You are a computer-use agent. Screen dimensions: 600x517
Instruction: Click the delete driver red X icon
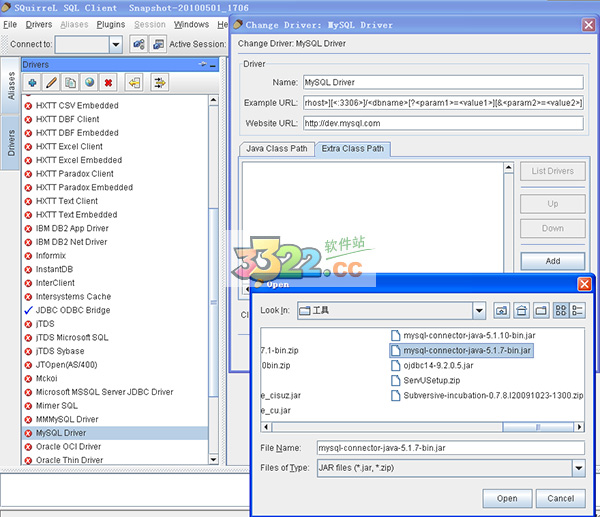click(108, 83)
